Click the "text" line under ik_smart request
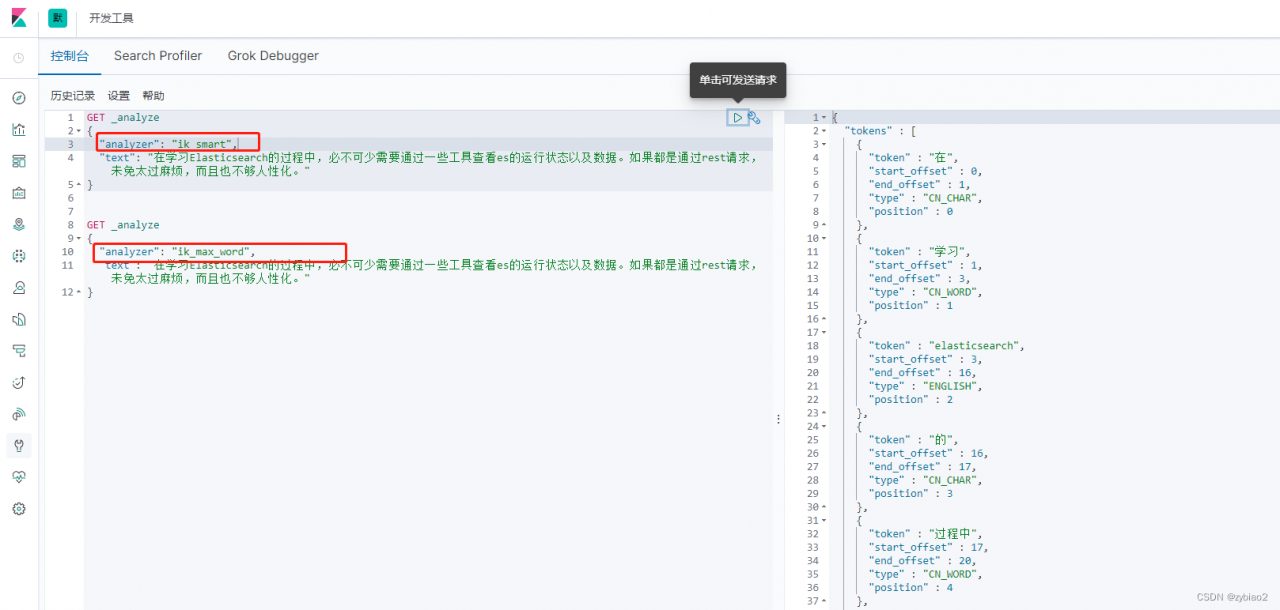This screenshot has height=610, width=1280. tap(428, 158)
